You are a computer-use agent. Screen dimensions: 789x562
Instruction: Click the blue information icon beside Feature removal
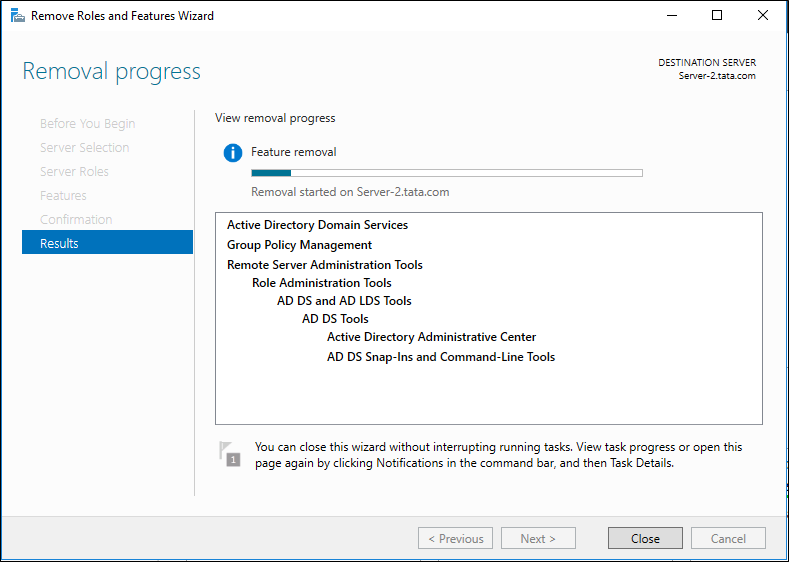coord(233,152)
